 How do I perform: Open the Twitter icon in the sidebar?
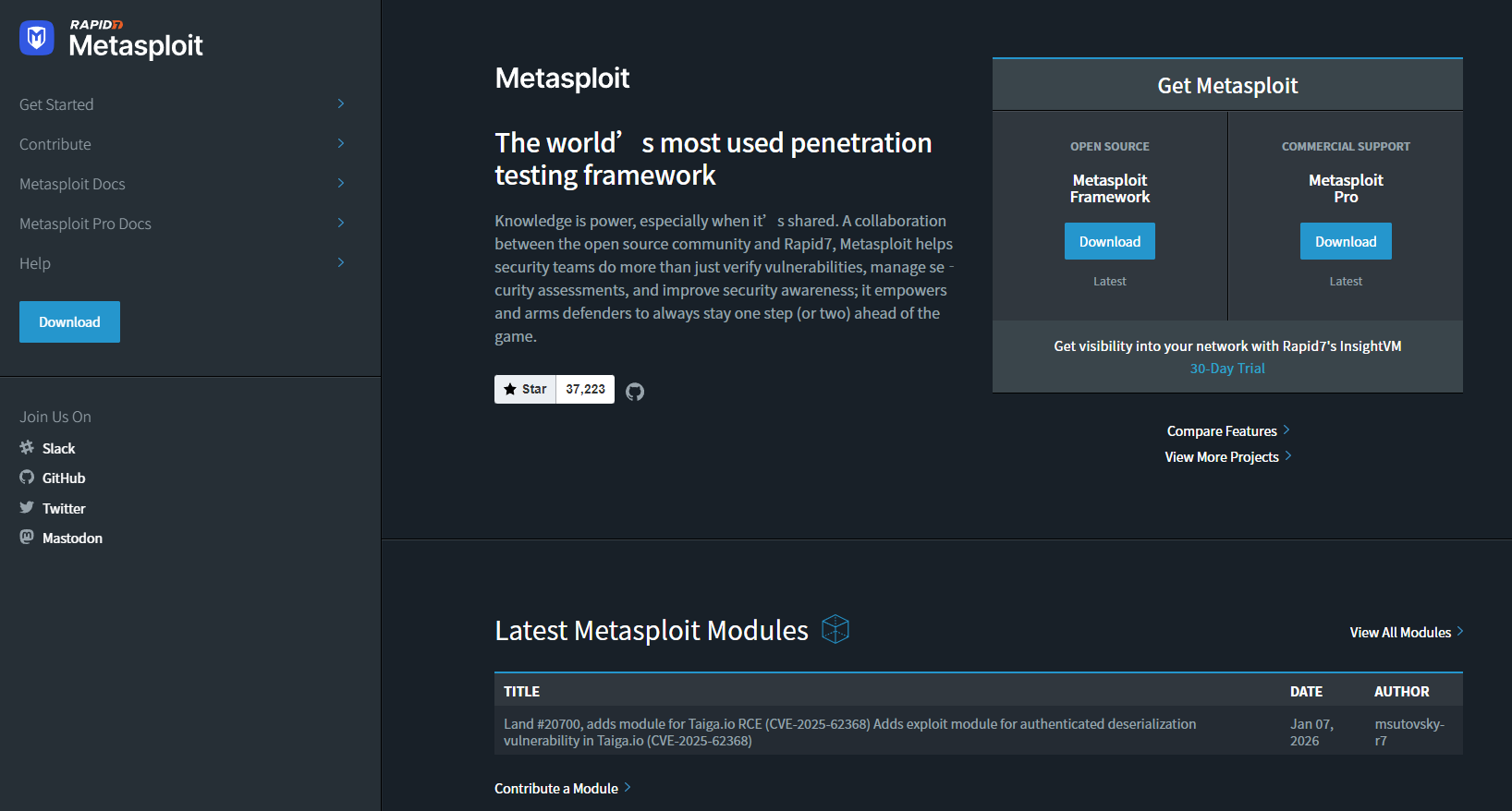click(26, 508)
